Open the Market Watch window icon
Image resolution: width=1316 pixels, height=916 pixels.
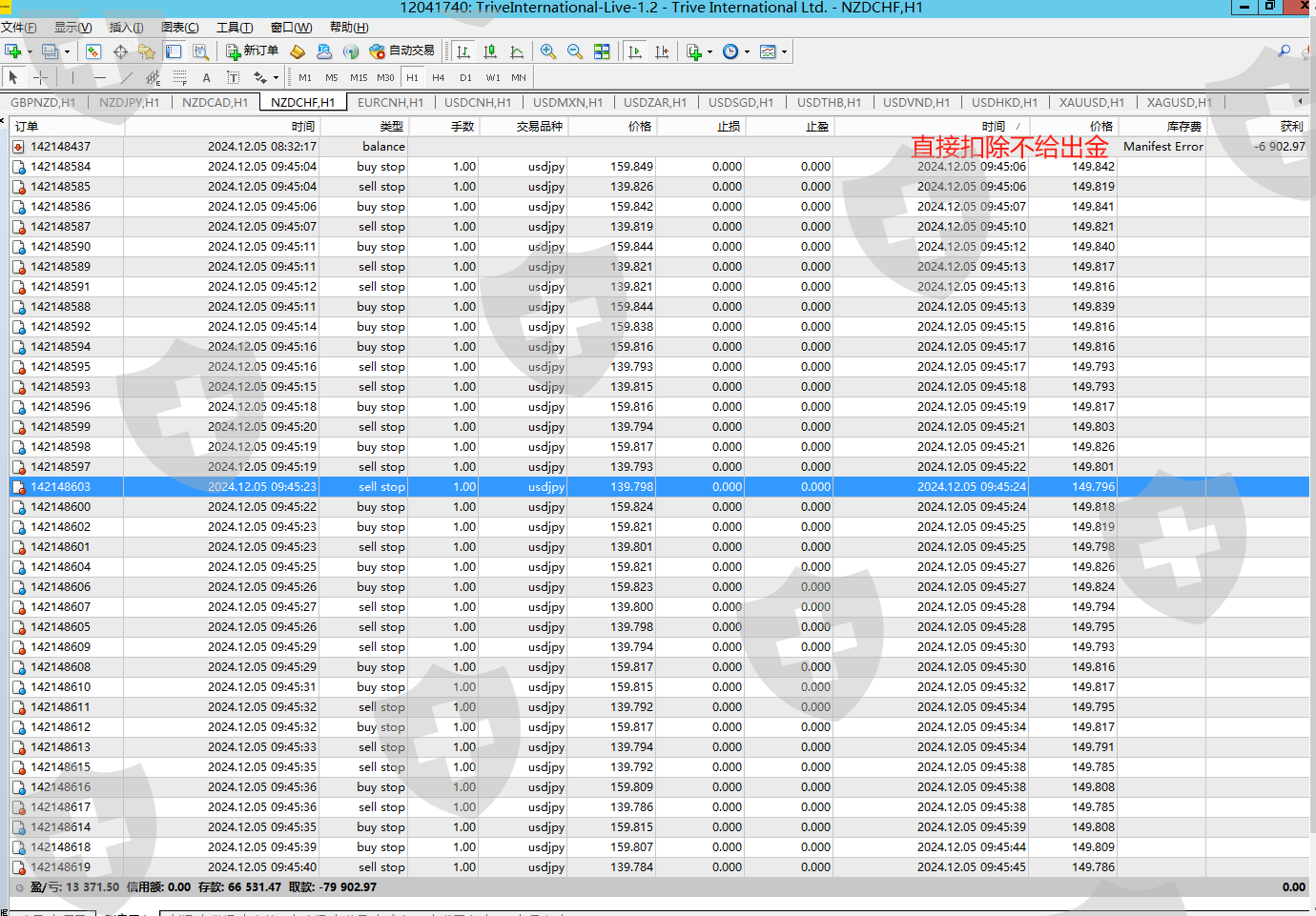pos(93,51)
